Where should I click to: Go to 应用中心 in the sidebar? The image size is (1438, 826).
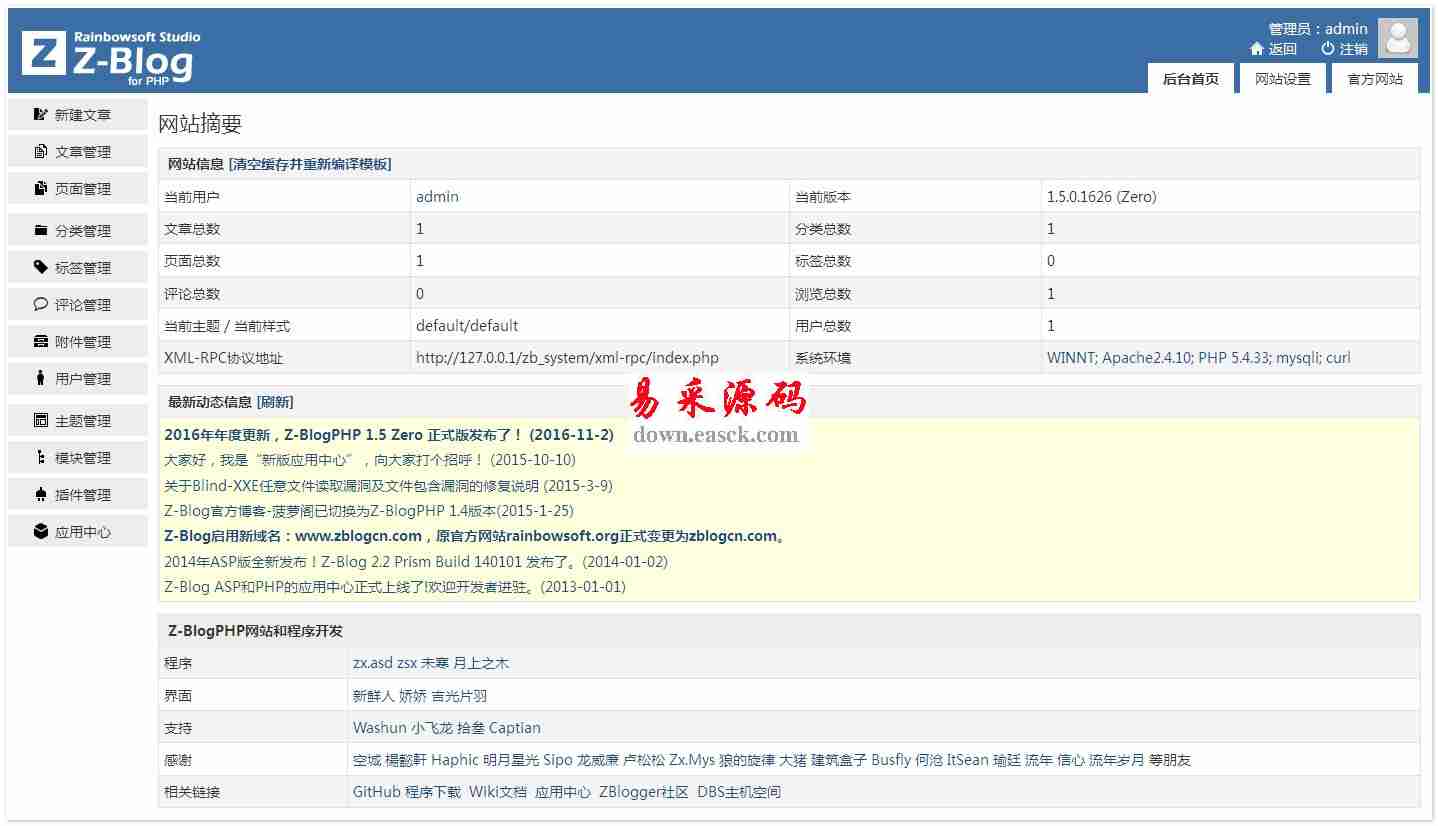click(x=77, y=532)
